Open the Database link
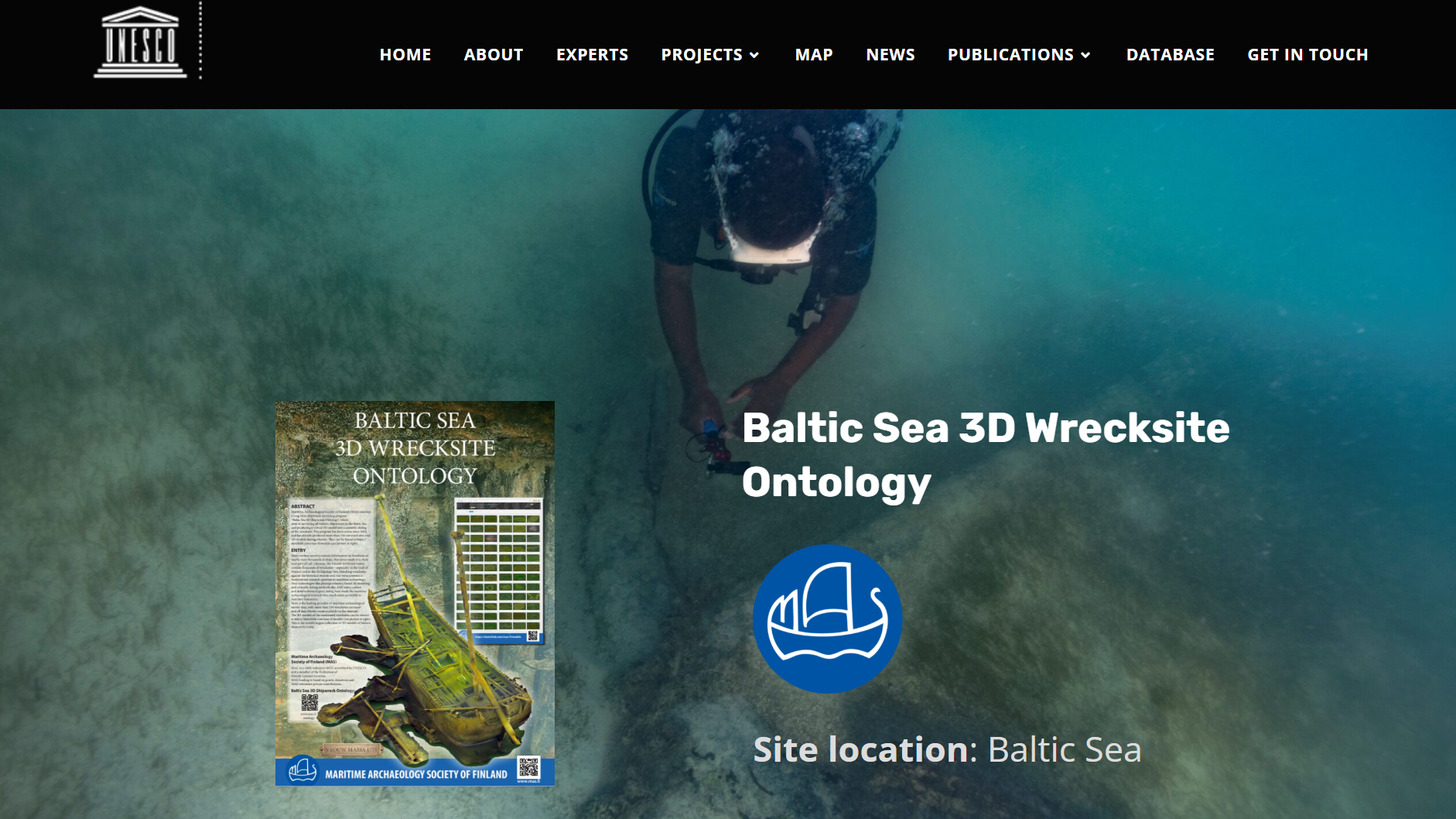 click(x=1171, y=54)
